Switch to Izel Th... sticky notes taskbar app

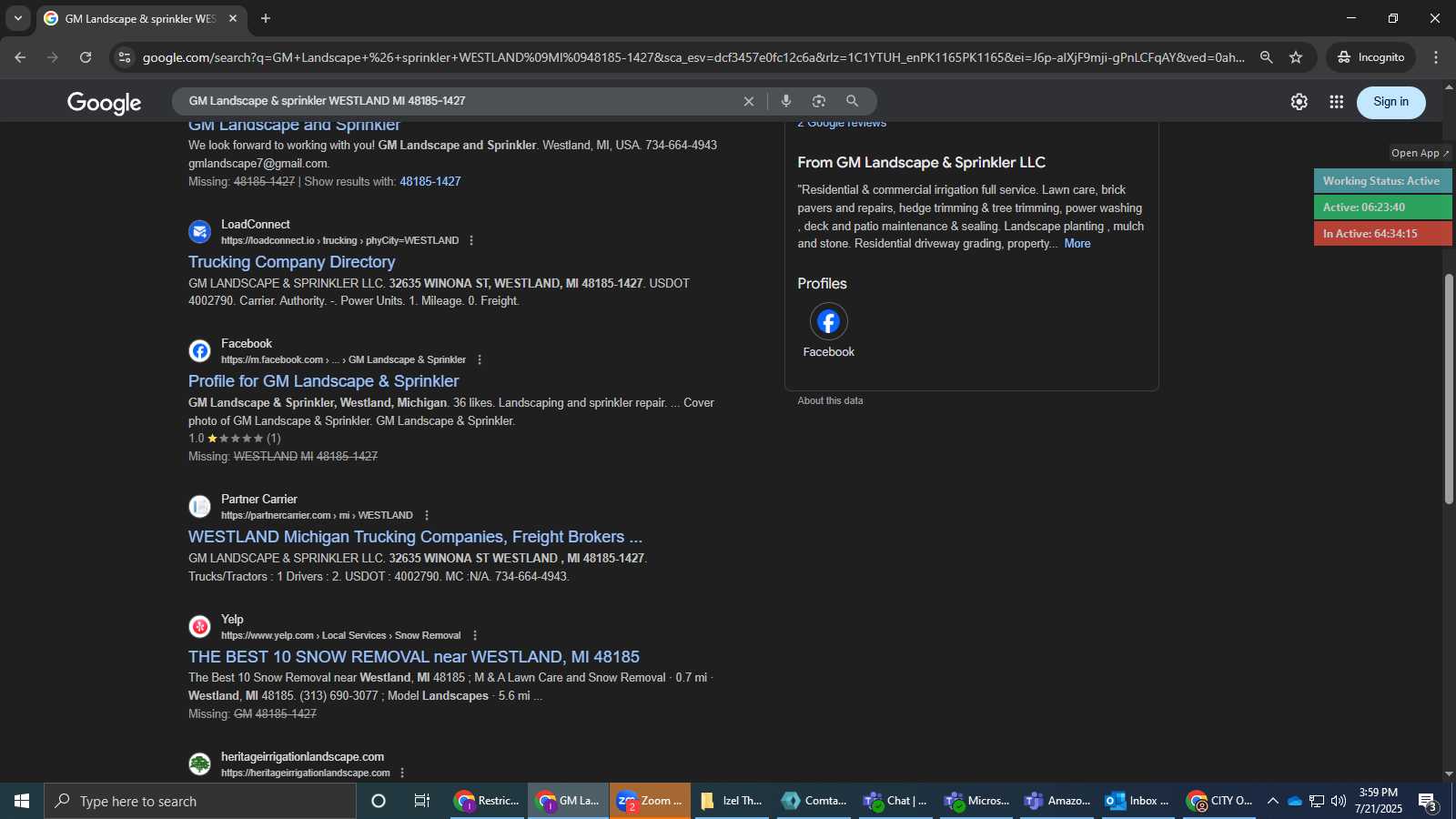pyautogui.click(x=732, y=801)
